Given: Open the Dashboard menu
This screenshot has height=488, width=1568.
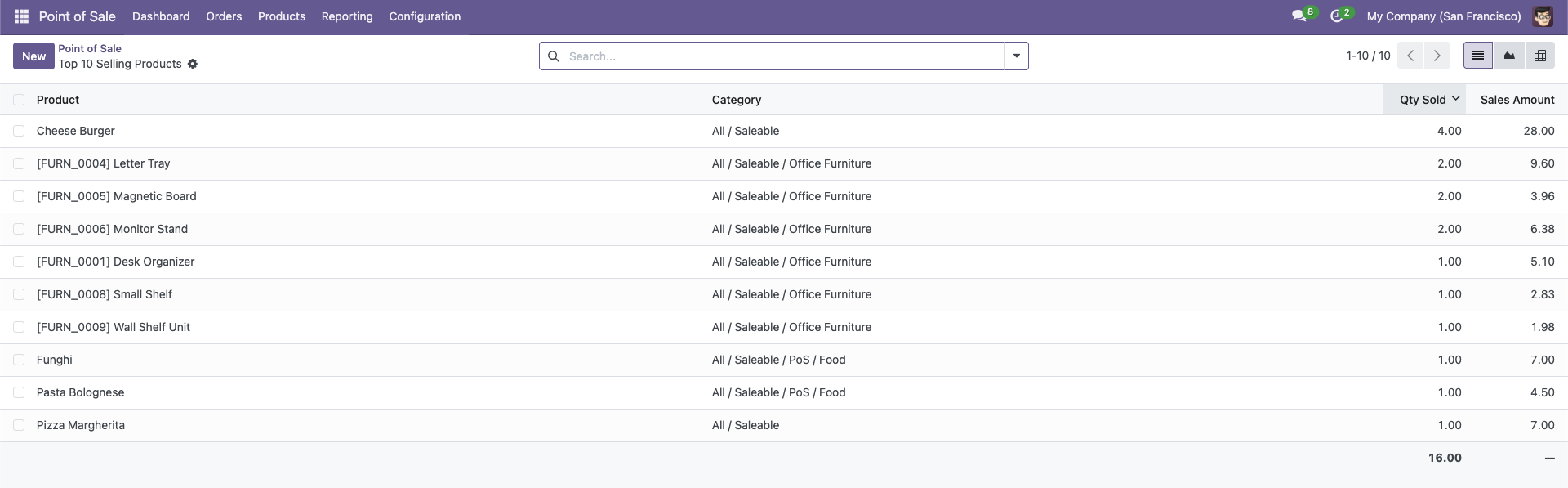Looking at the screenshot, I should [x=161, y=16].
